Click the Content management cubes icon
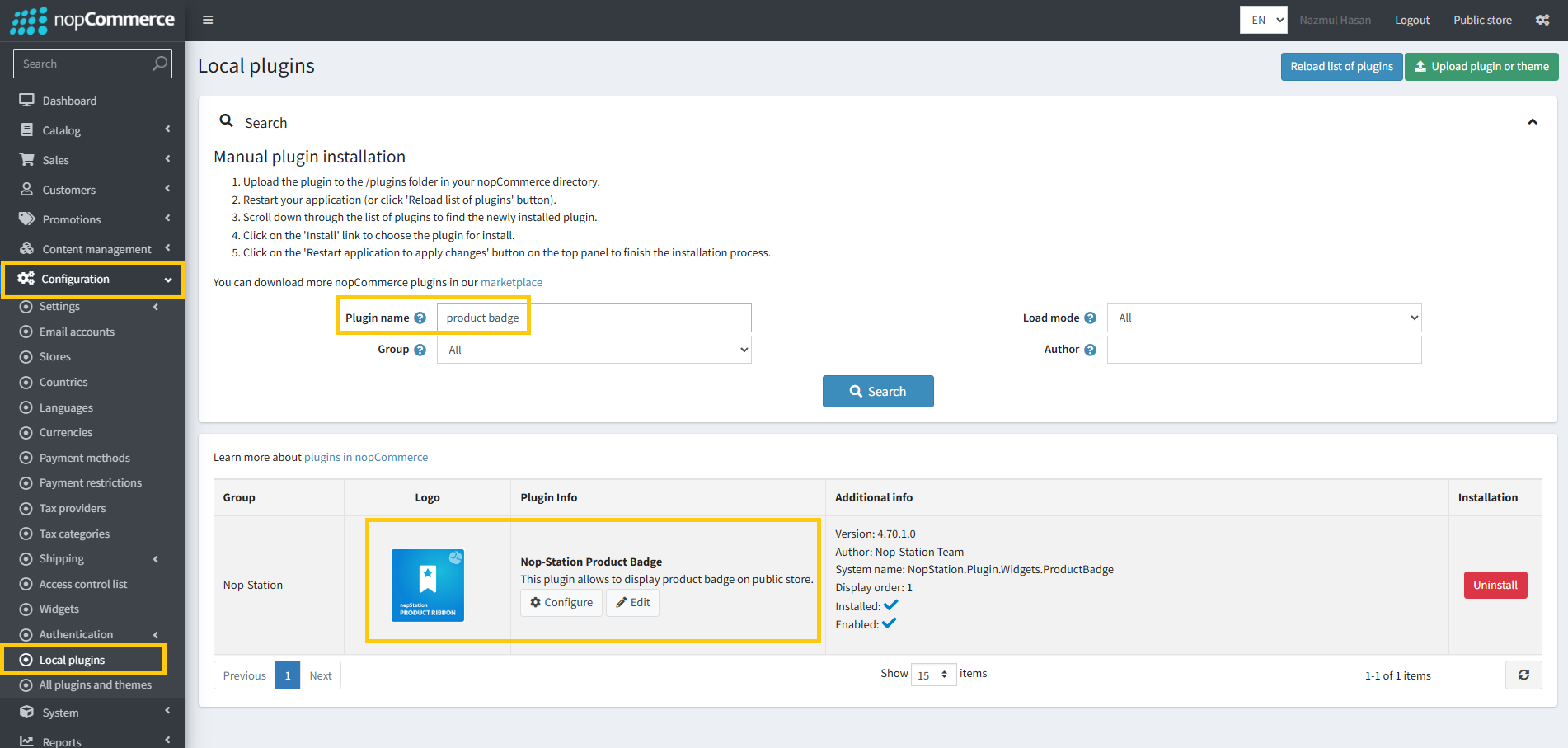The image size is (1568, 748). tap(27, 248)
